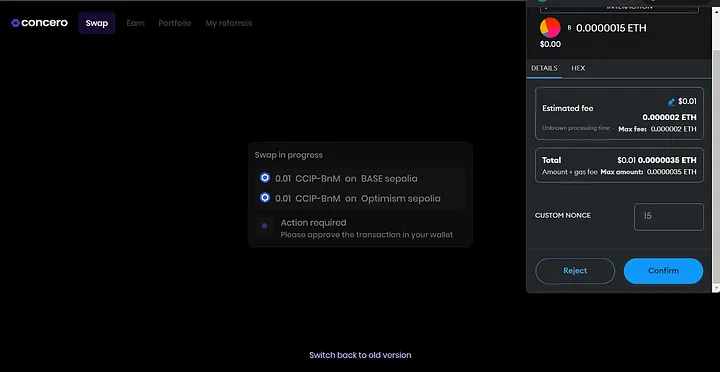Open the Portfolio tab
Screen dimensions: 720x372
pyautogui.click(x=174, y=23)
